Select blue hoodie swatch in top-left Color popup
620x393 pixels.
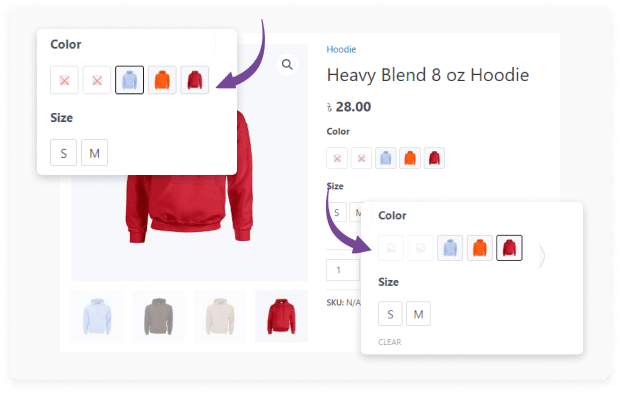click(129, 80)
